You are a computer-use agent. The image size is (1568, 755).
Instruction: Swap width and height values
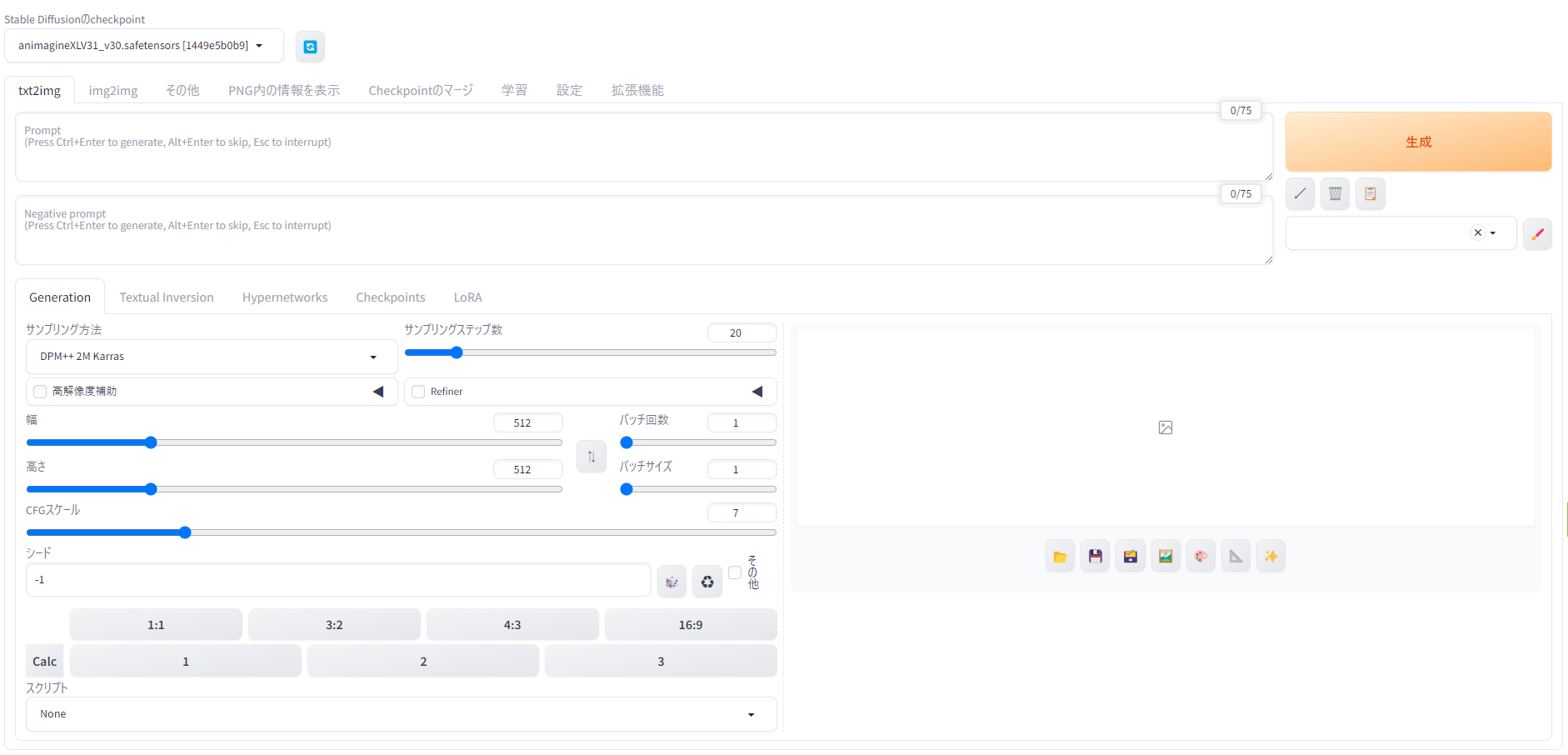point(592,456)
